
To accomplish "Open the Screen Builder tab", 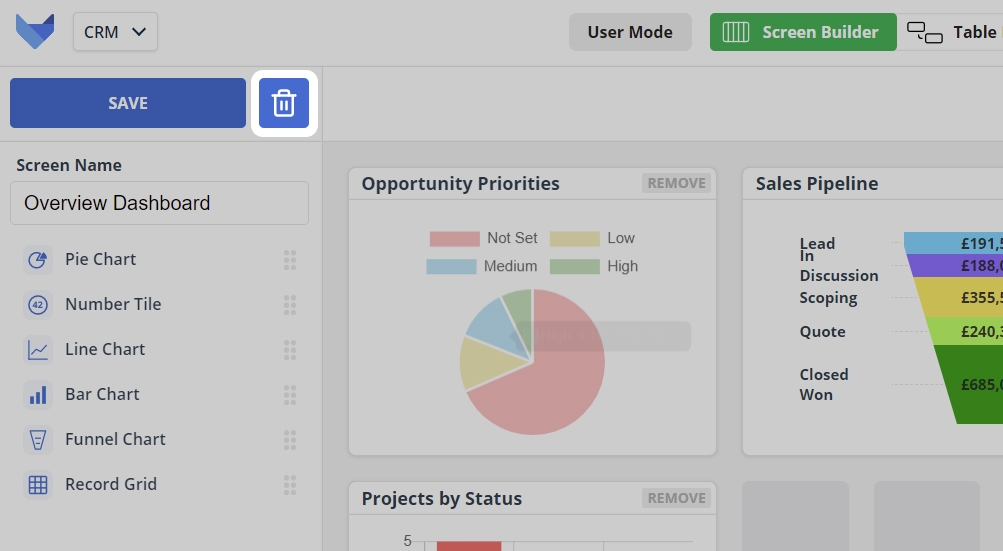I will pos(803,32).
